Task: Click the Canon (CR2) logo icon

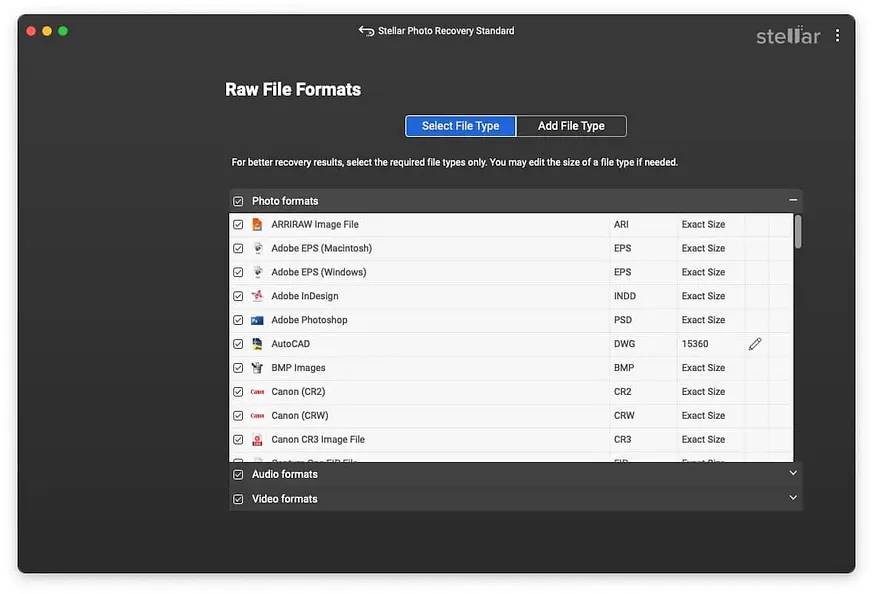Action: tap(257, 392)
